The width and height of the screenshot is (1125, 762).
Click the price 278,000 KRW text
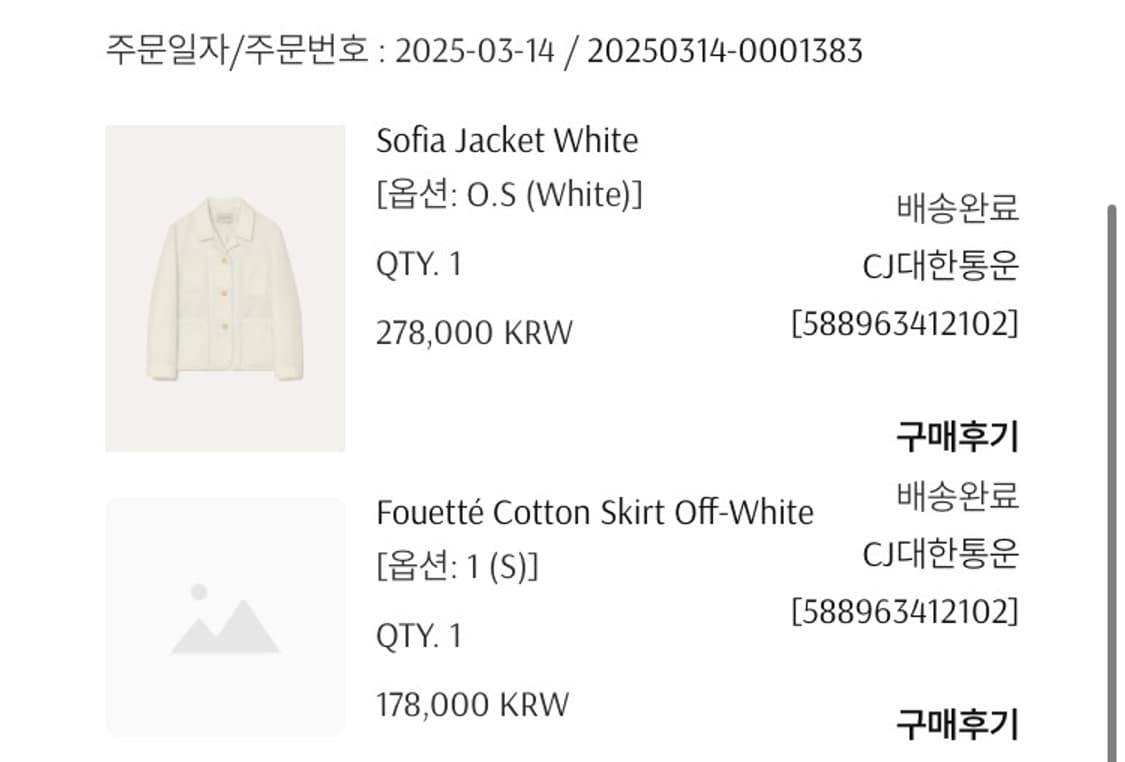coord(474,331)
